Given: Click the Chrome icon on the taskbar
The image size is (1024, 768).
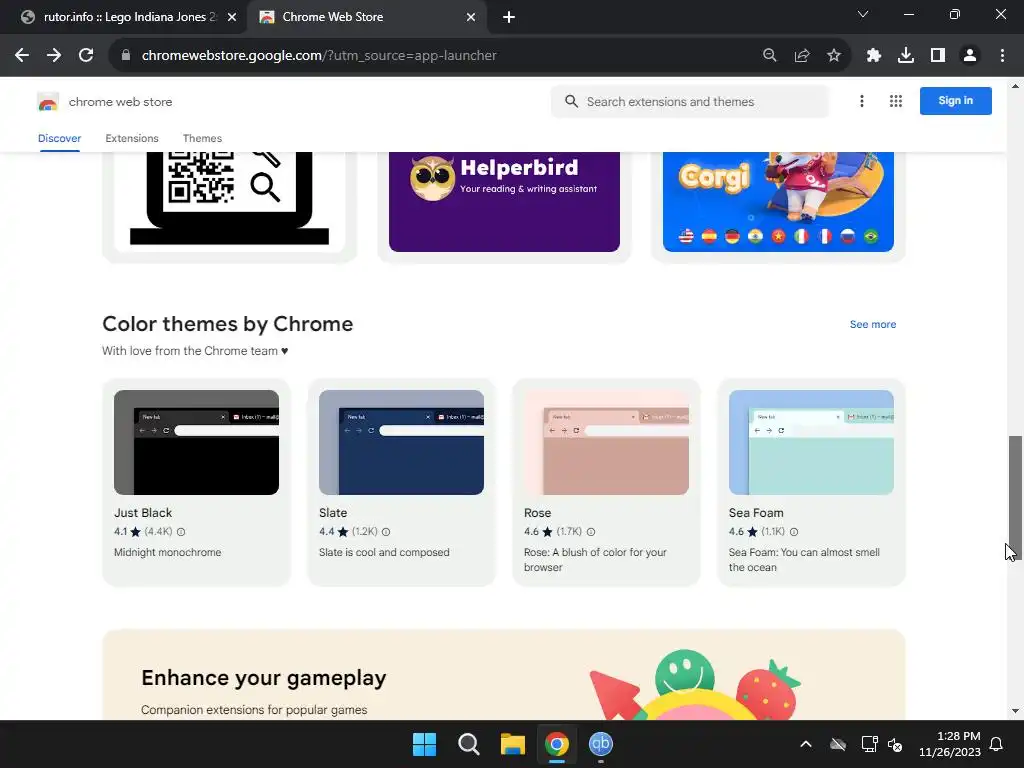Looking at the screenshot, I should 557,744.
